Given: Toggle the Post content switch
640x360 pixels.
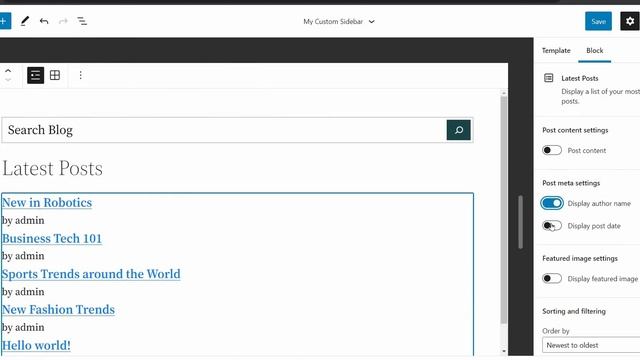Looking at the screenshot, I should (x=552, y=150).
